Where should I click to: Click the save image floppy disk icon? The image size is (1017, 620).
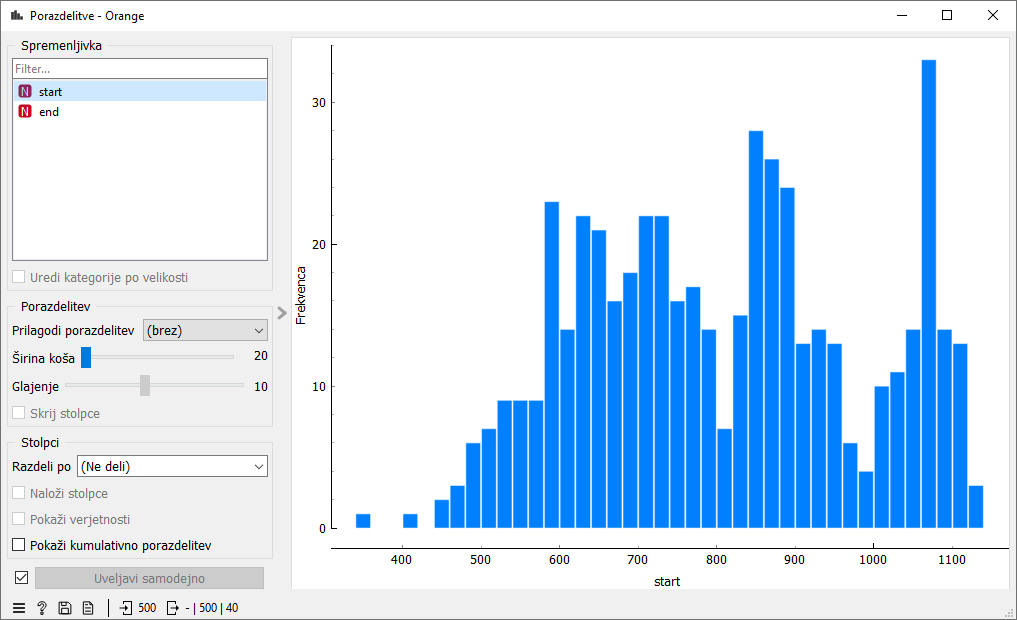point(65,608)
